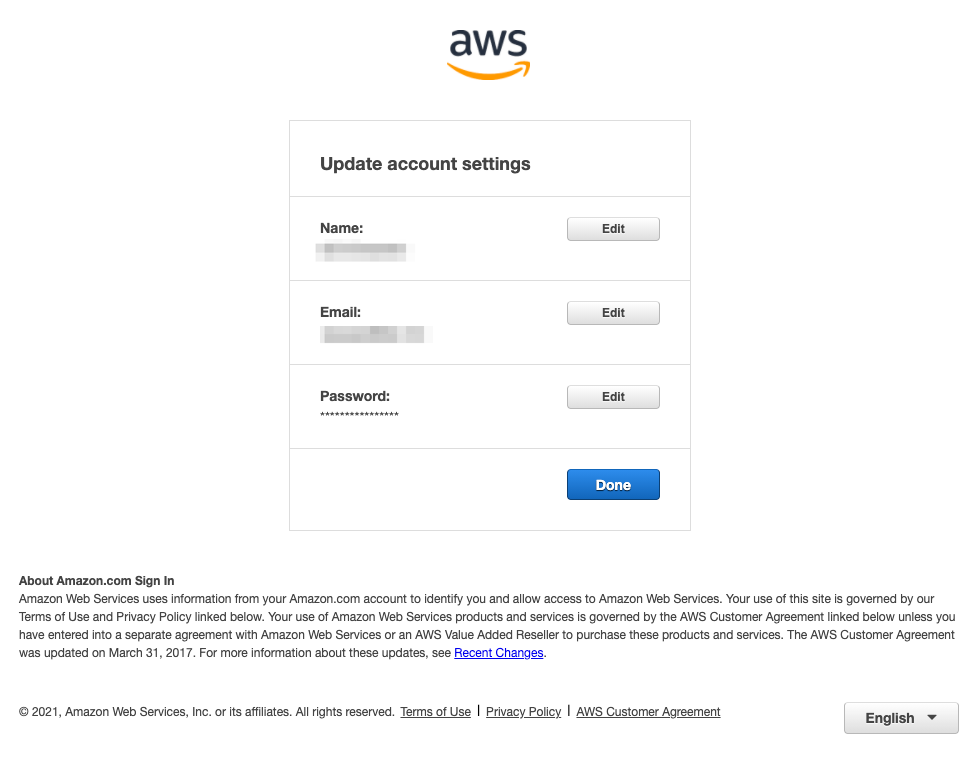
Task: Open the English language dropdown
Action: click(x=901, y=718)
